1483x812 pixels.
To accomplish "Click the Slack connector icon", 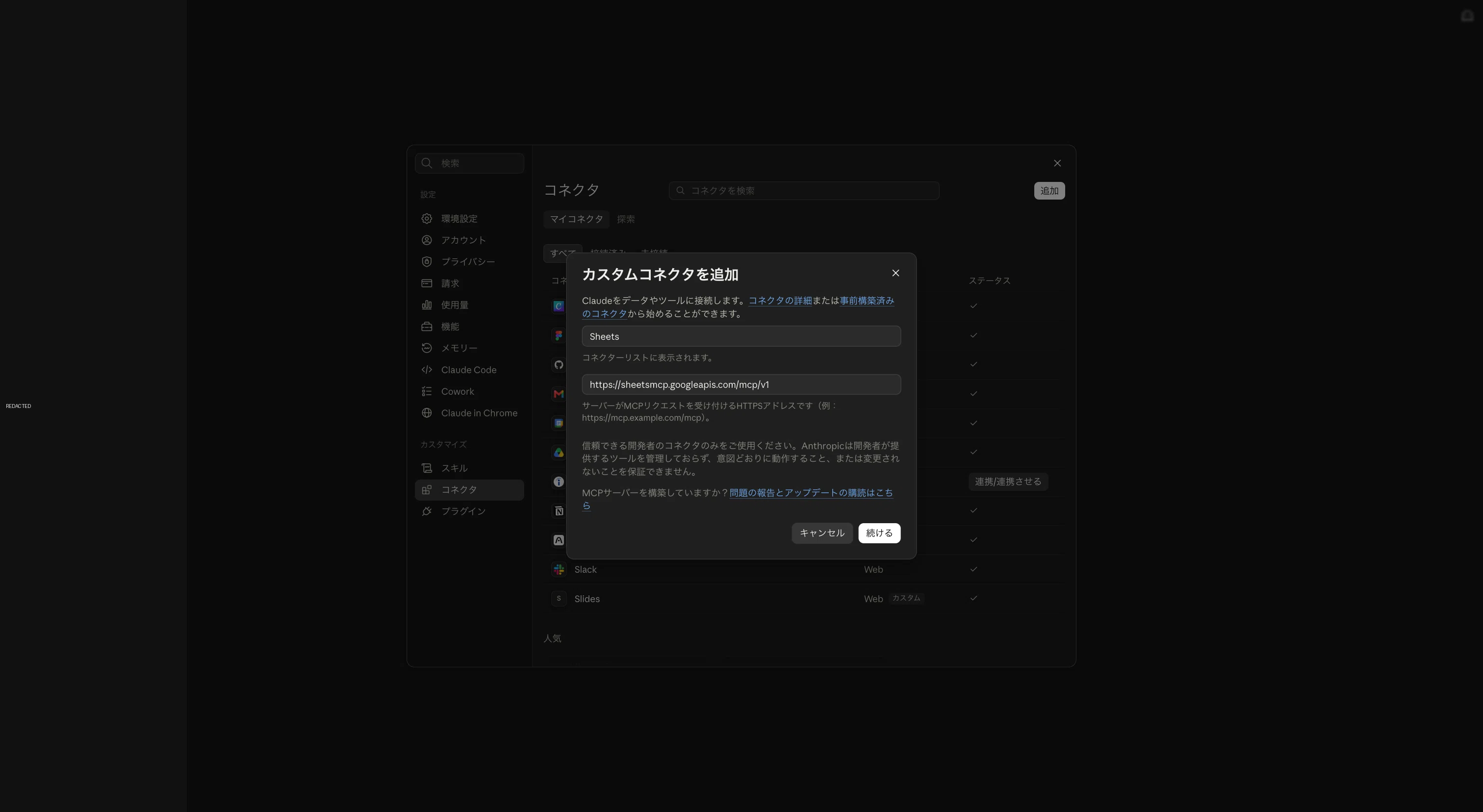I will pyautogui.click(x=559, y=569).
